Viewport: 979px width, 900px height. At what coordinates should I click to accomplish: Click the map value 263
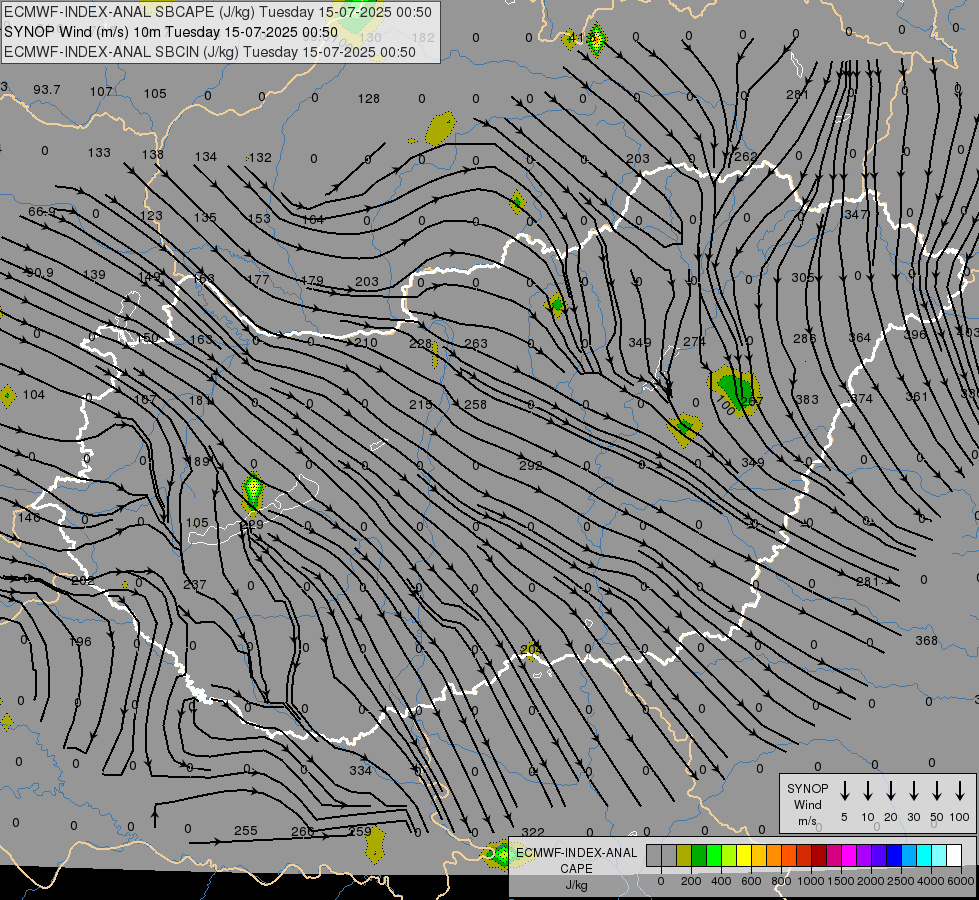click(x=476, y=344)
